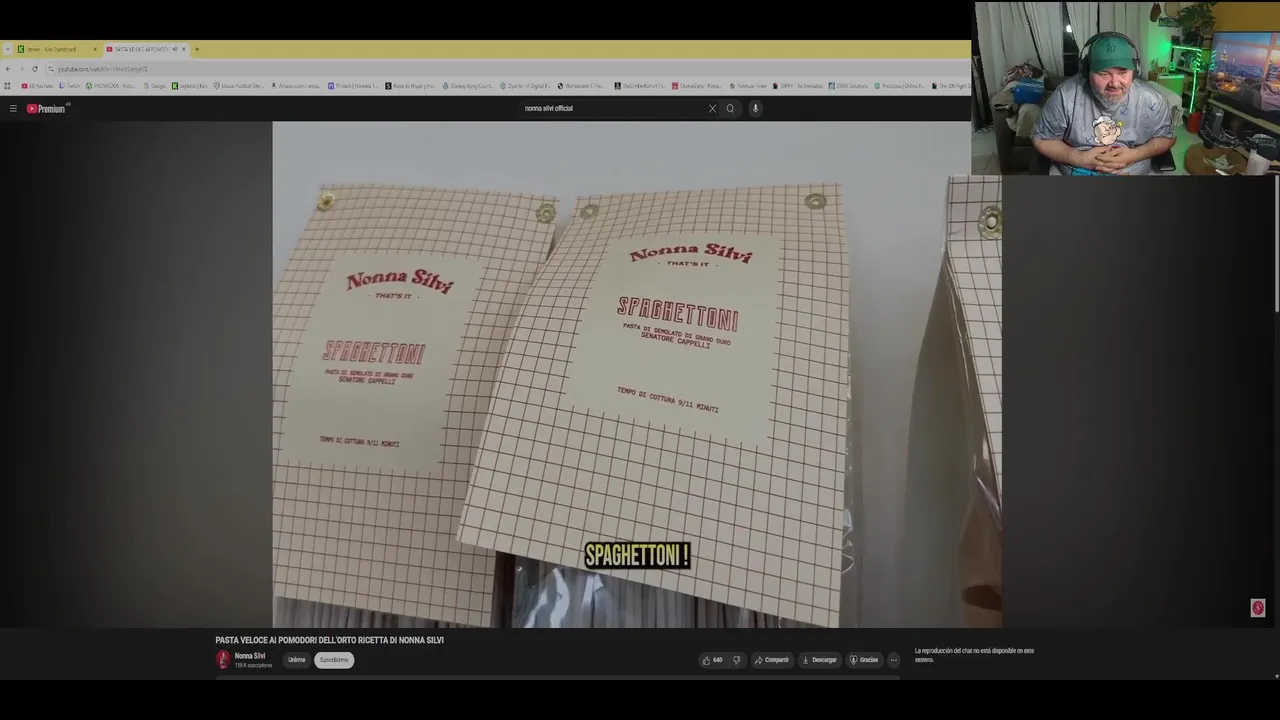This screenshot has height=720, width=1280.
Task: Dislike the video with thumbs down
Action: pos(737,660)
